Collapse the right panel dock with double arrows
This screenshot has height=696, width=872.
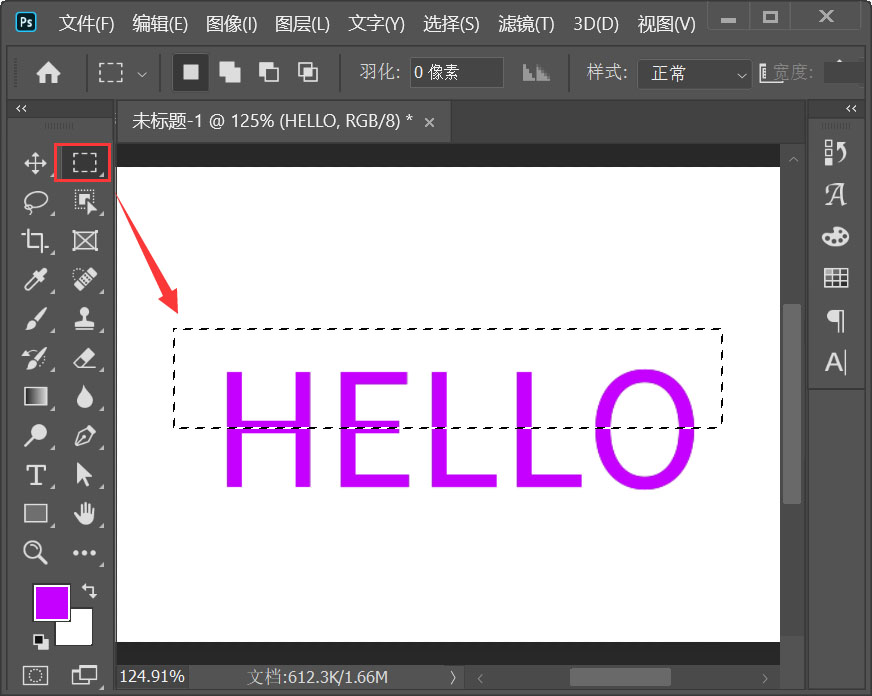tap(851, 108)
